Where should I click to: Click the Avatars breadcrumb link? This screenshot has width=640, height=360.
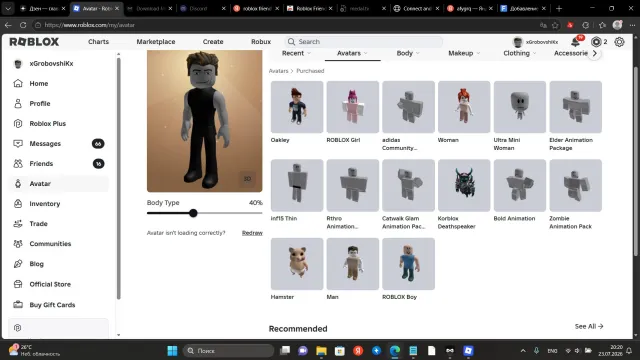pyautogui.click(x=278, y=71)
